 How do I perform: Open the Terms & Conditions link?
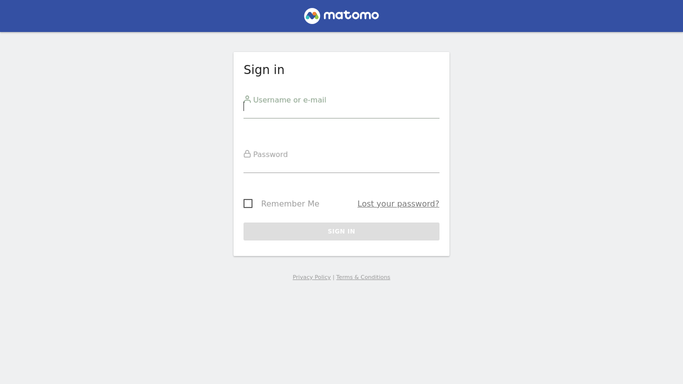point(363,277)
